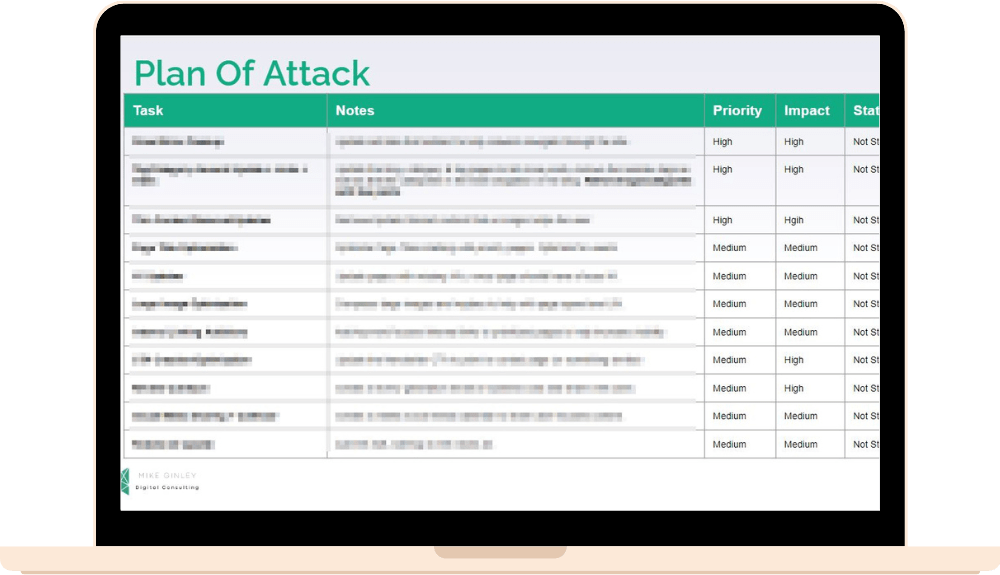
Task: Click the Plan Of Attack title
Action: click(252, 73)
